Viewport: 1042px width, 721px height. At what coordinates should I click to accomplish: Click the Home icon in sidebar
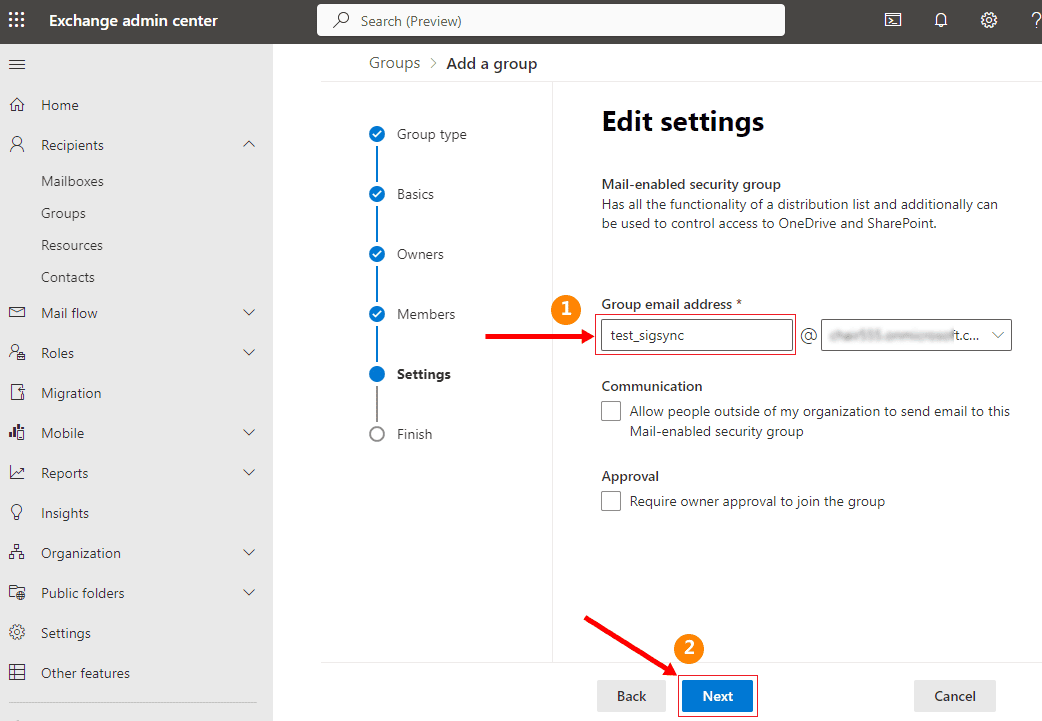(x=17, y=105)
